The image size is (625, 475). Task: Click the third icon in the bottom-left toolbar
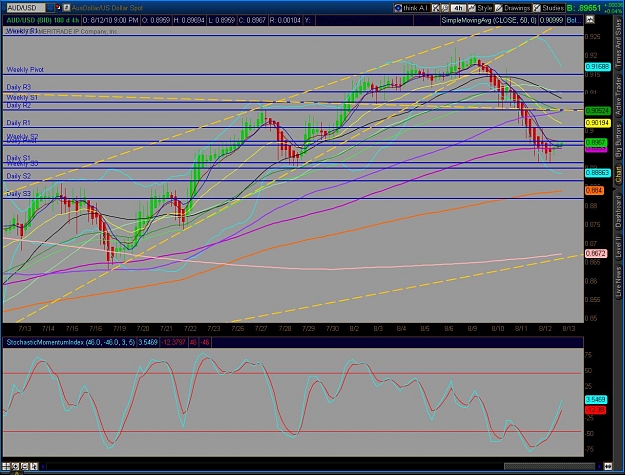pos(24,466)
